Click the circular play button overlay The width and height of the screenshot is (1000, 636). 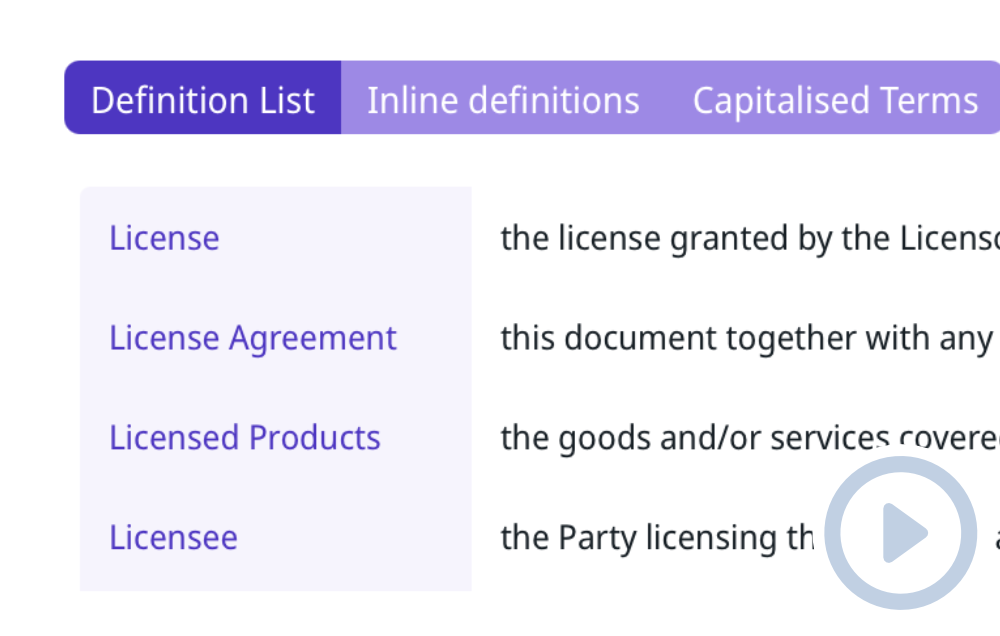[901, 533]
